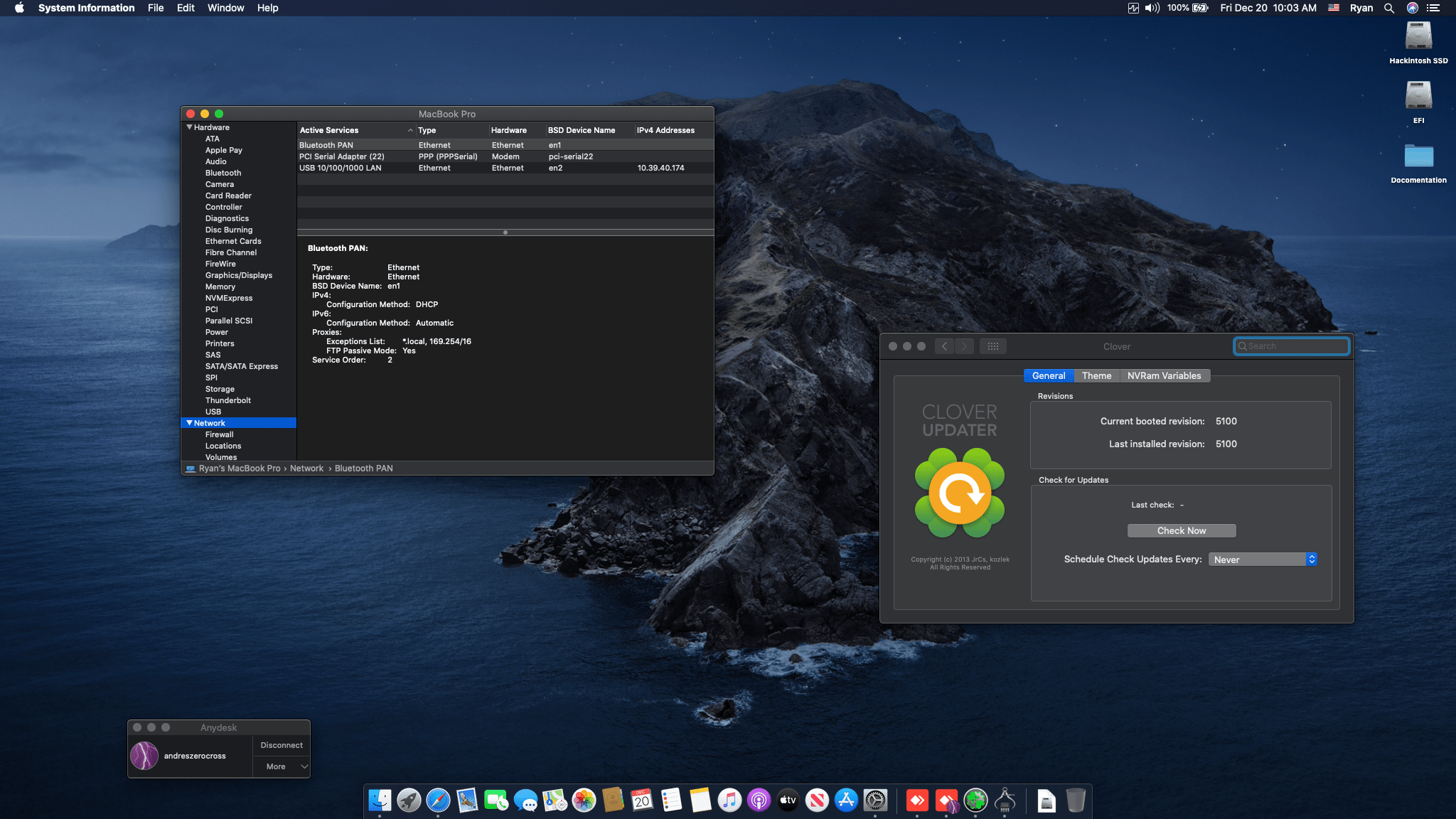Select Thunderbolt in the sidebar
Image resolution: width=1456 pixels, height=819 pixels.
pos(228,400)
